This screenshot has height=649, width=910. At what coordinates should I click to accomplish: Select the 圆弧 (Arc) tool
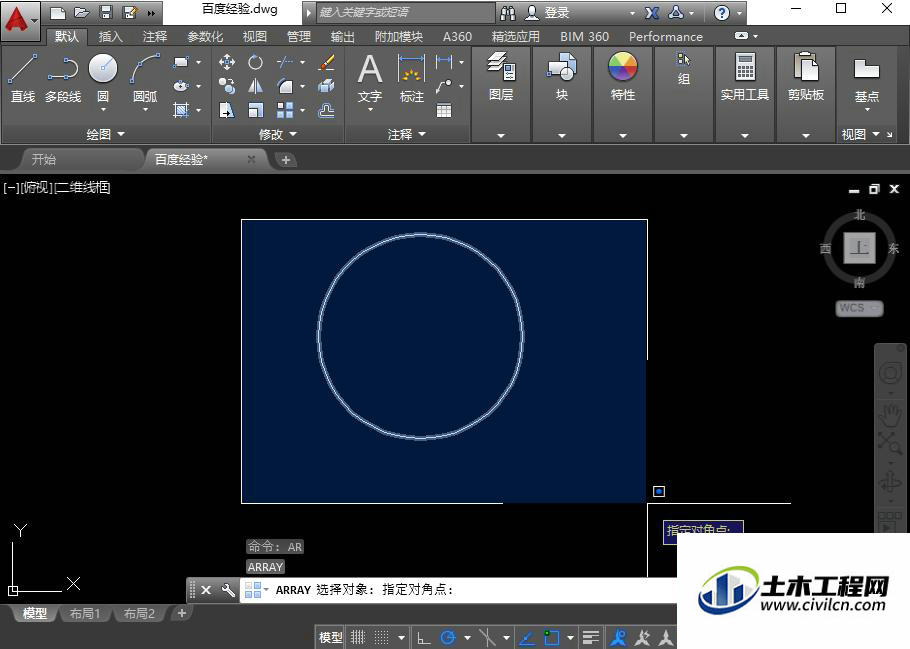(x=145, y=78)
